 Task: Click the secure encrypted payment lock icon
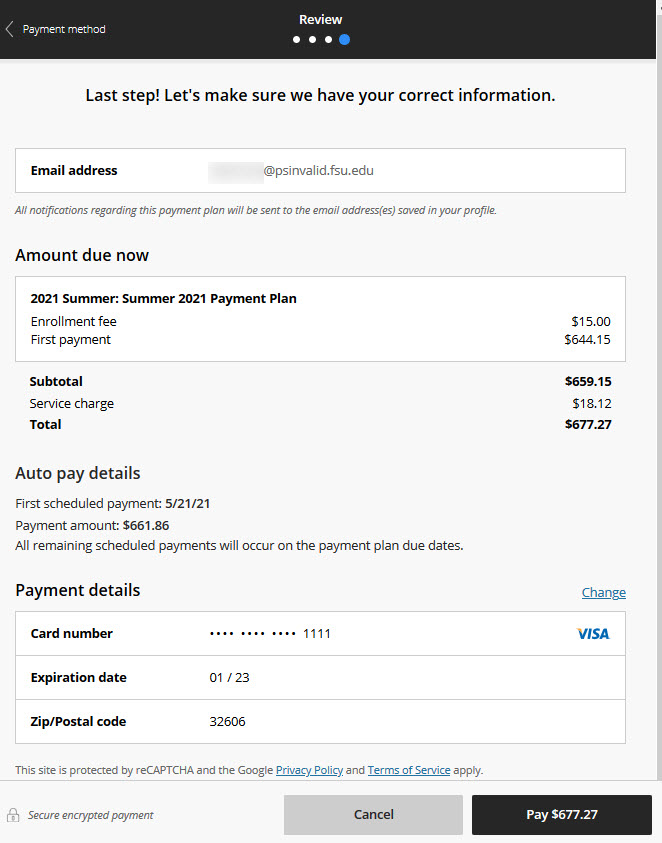[x=14, y=815]
